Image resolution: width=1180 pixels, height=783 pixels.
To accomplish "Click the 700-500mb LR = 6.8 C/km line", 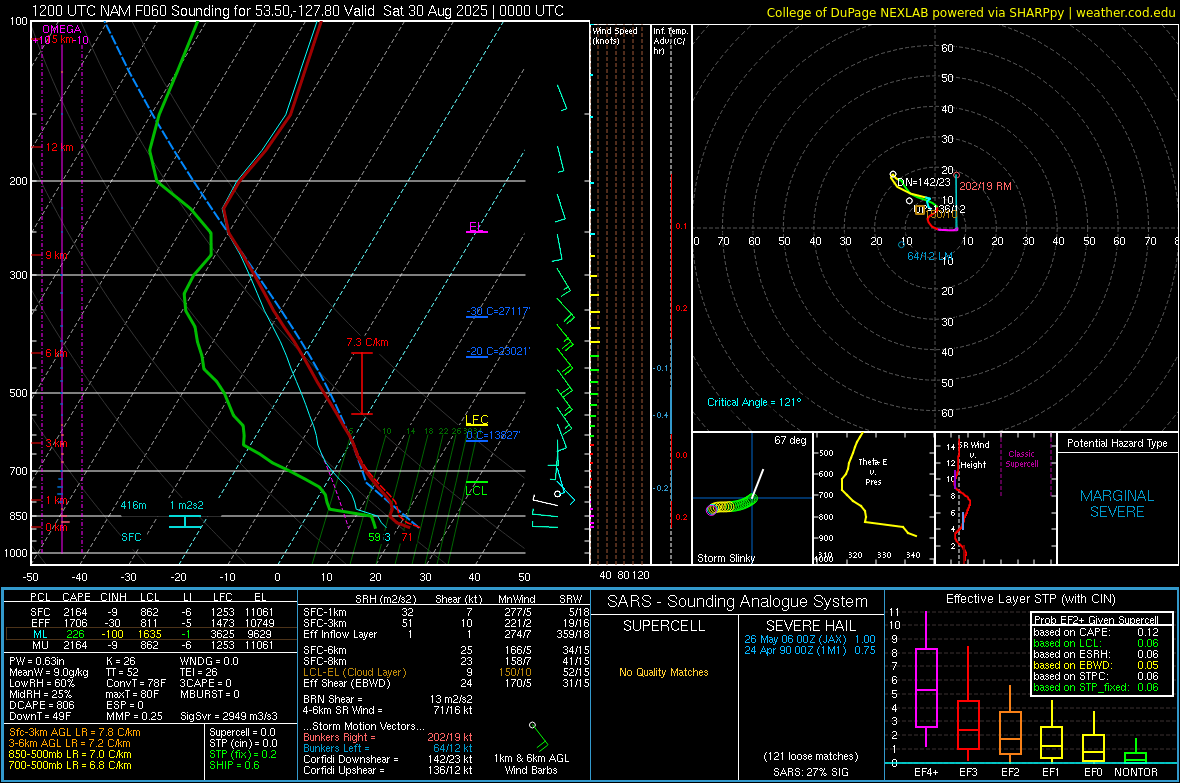I will [70, 765].
